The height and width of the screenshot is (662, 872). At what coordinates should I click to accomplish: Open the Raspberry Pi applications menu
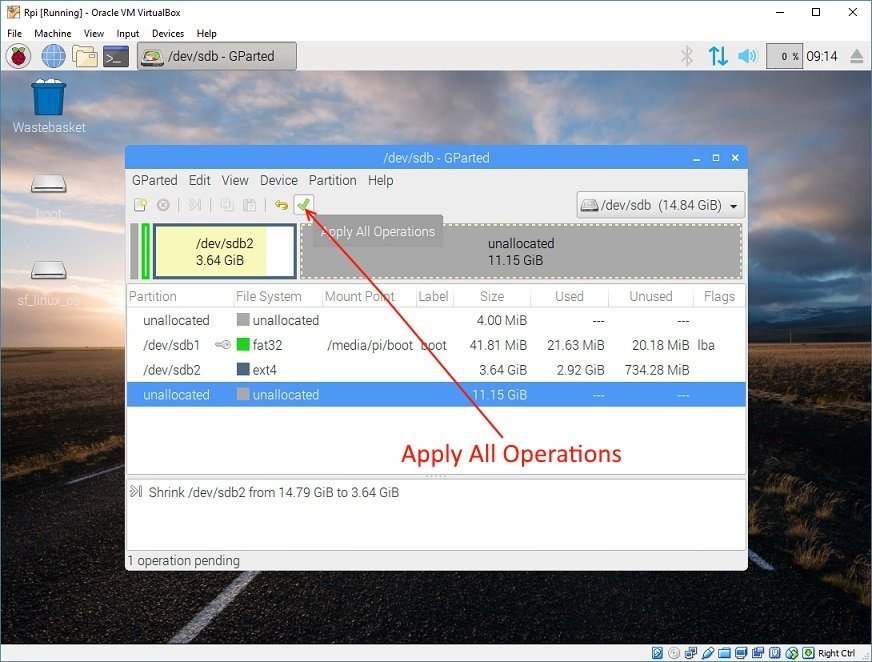17,56
